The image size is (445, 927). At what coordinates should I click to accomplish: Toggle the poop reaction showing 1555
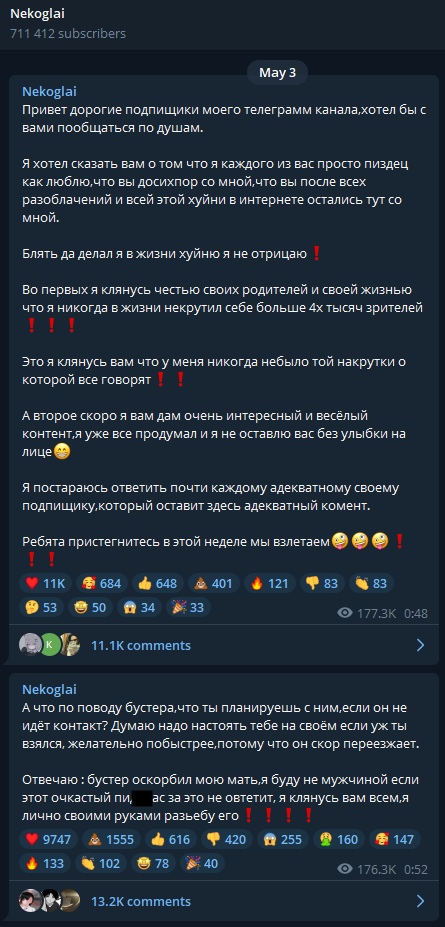pos(111,840)
